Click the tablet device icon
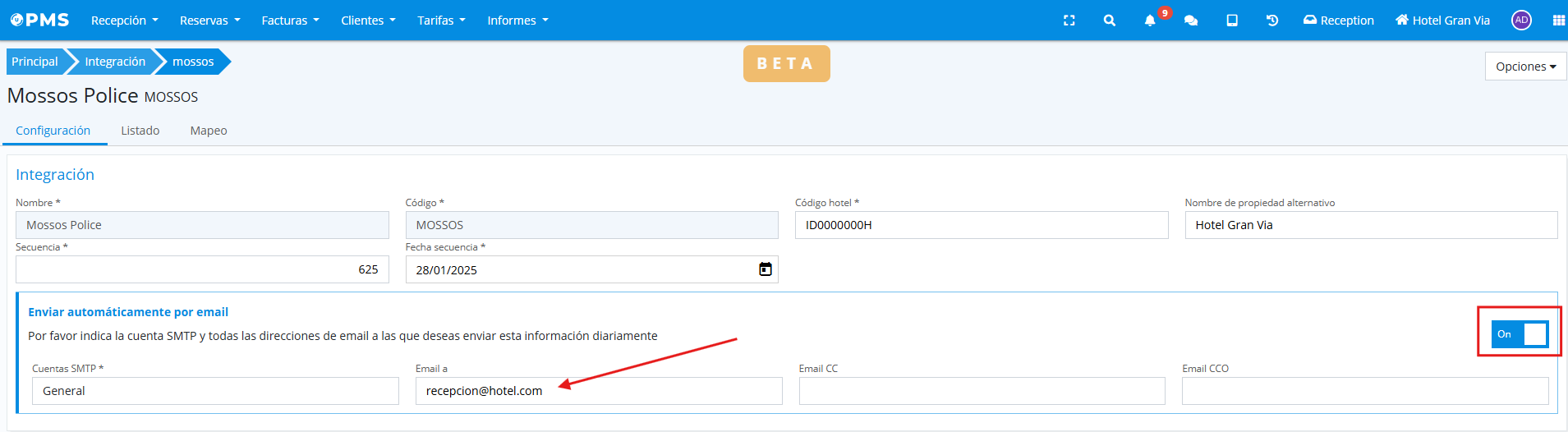Viewport: 1568px width, 432px height. pyautogui.click(x=1231, y=21)
